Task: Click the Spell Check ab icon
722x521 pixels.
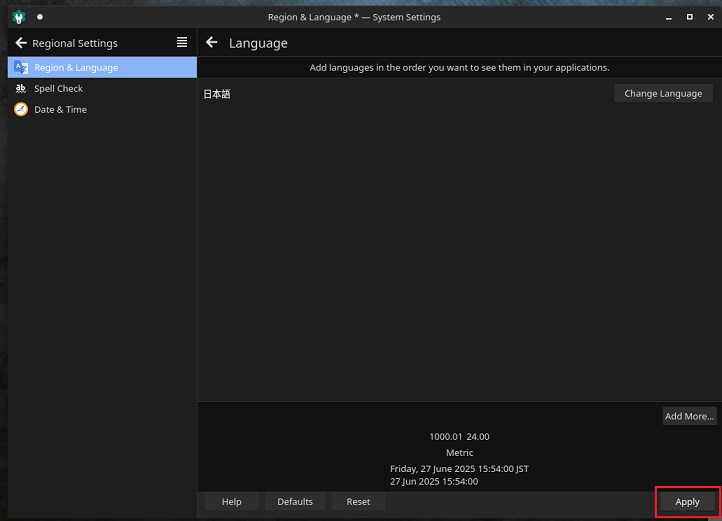Action: click(21, 88)
